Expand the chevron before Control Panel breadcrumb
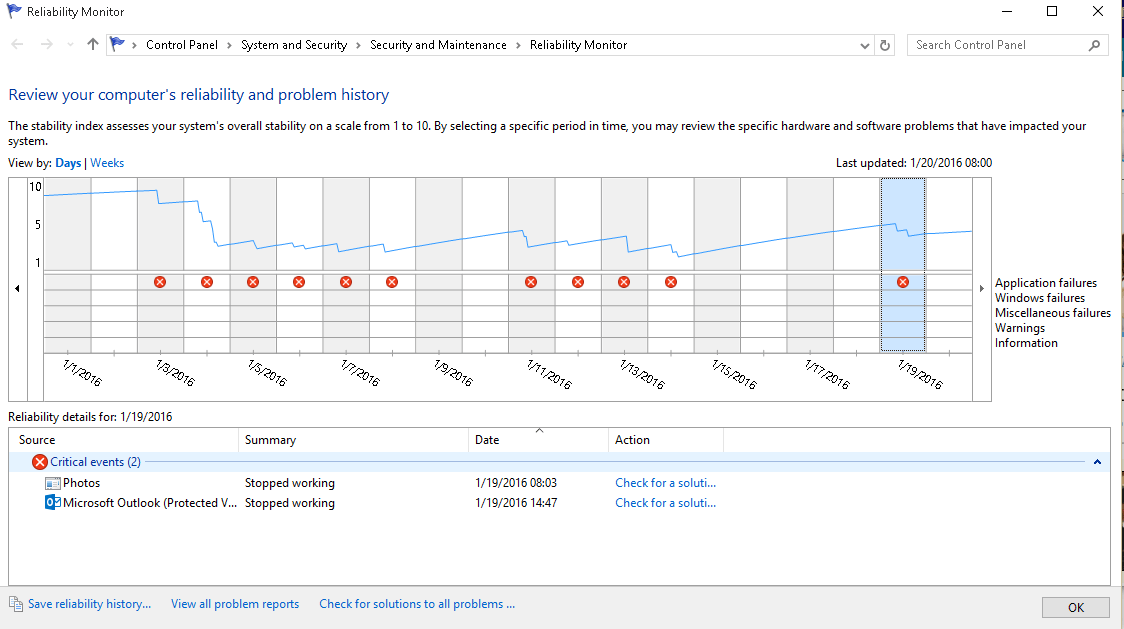Image resolution: width=1124 pixels, height=629 pixels. [134, 45]
